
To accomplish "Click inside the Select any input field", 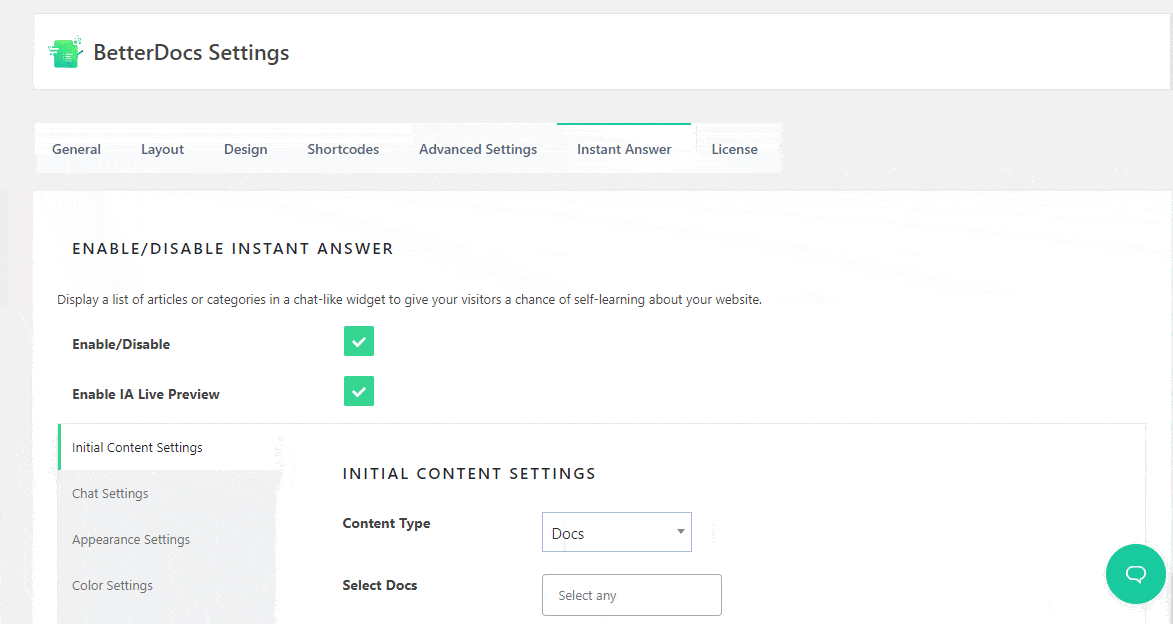I will coord(631,594).
